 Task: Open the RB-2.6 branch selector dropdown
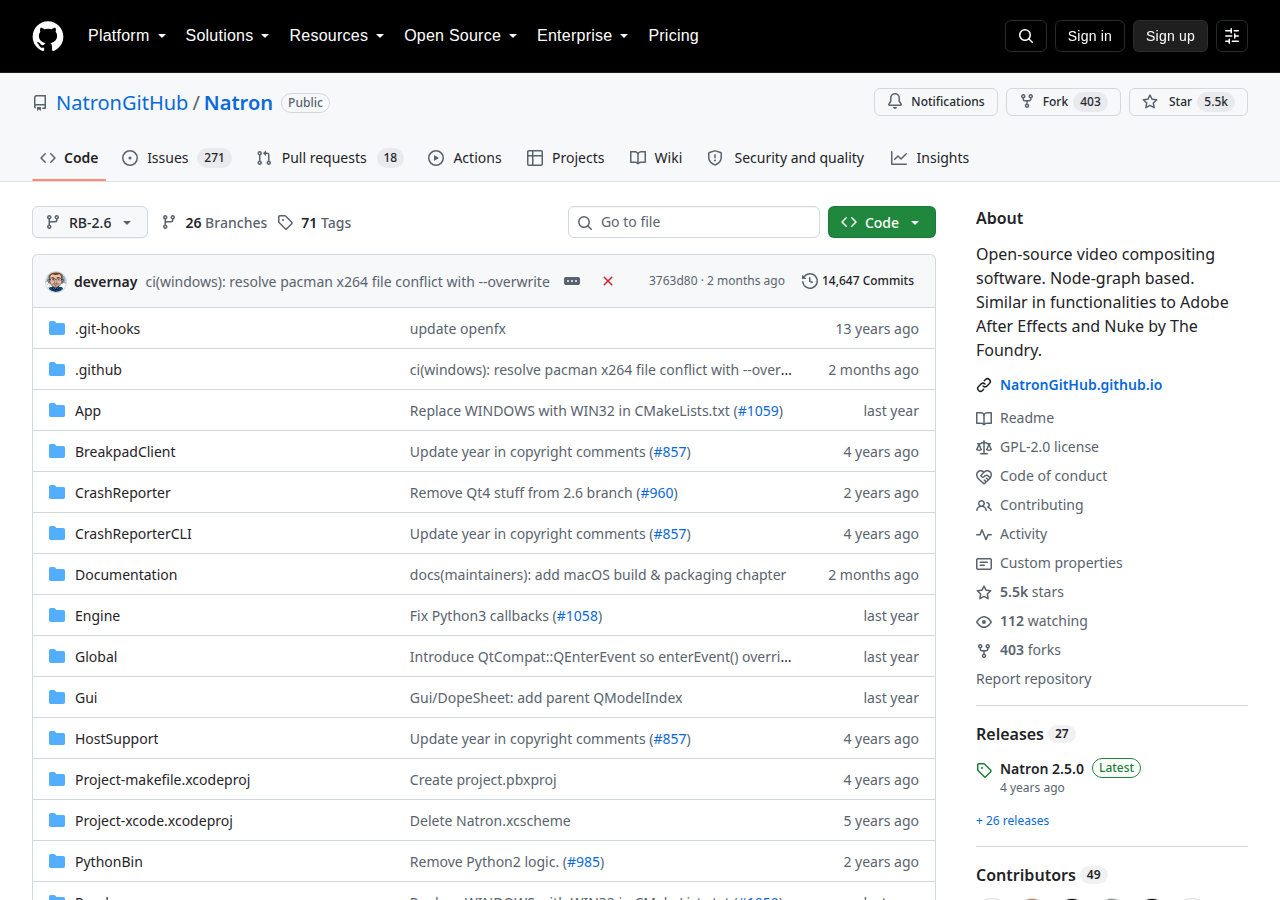point(90,222)
